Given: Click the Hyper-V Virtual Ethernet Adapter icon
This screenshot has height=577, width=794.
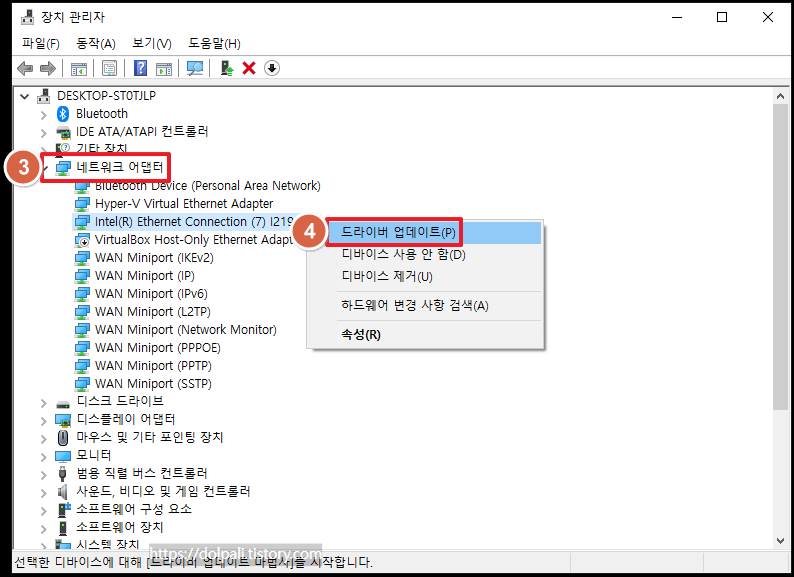Looking at the screenshot, I should (x=82, y=204).
